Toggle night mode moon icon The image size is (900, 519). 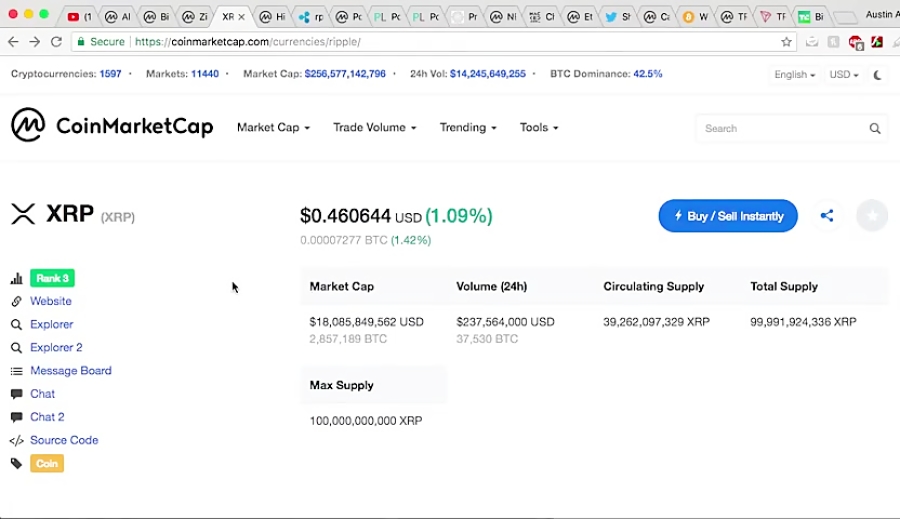(x=878, y=75)
